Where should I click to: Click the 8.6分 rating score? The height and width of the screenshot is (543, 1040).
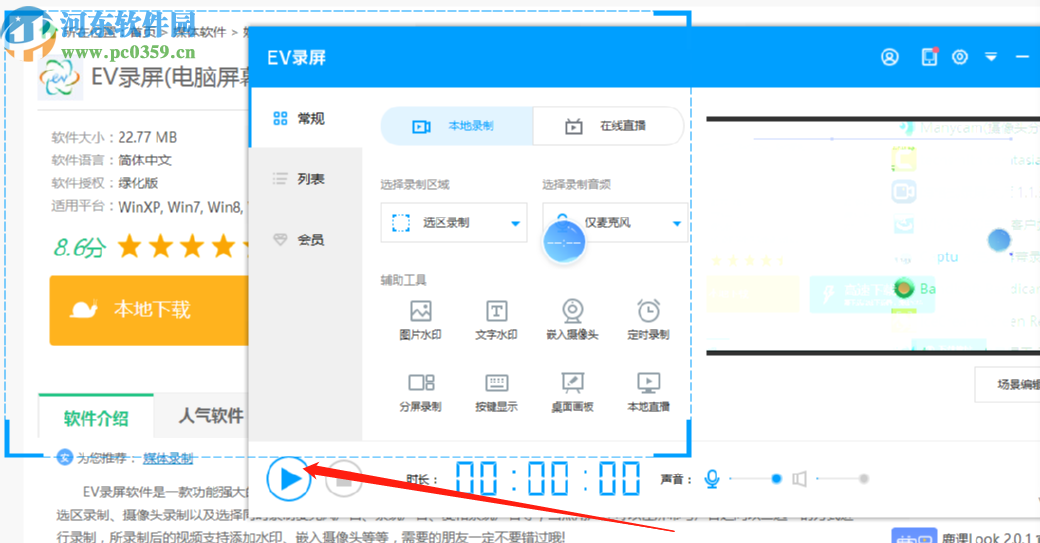[79, 247]
